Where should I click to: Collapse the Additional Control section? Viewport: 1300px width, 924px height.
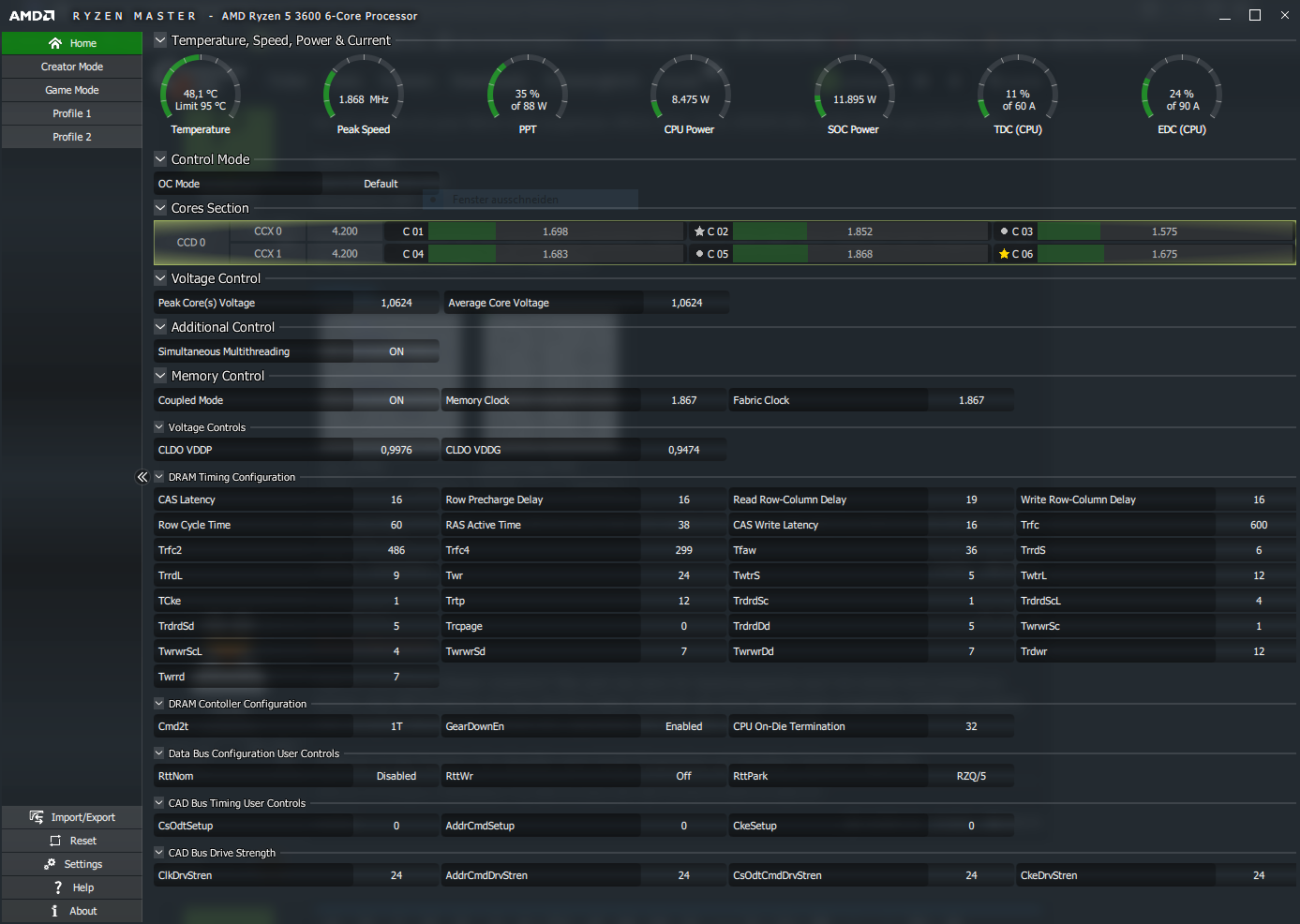[x=160, y=327]
